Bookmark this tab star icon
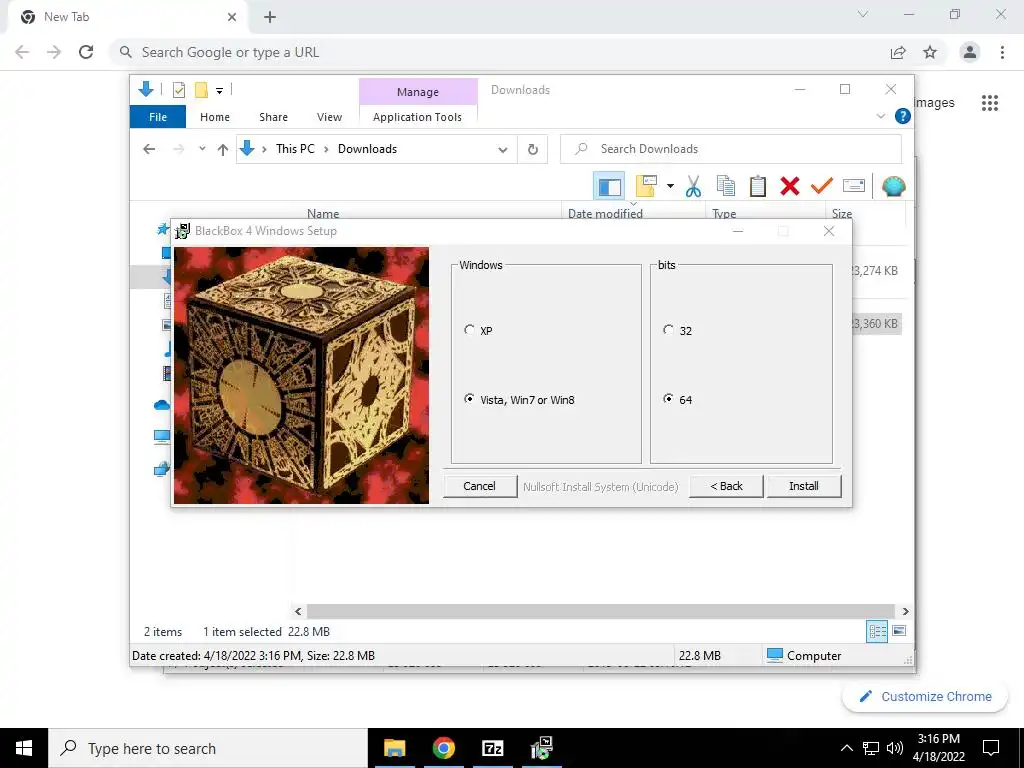Viewport: 1024px width, 768px height. [930, 52]
